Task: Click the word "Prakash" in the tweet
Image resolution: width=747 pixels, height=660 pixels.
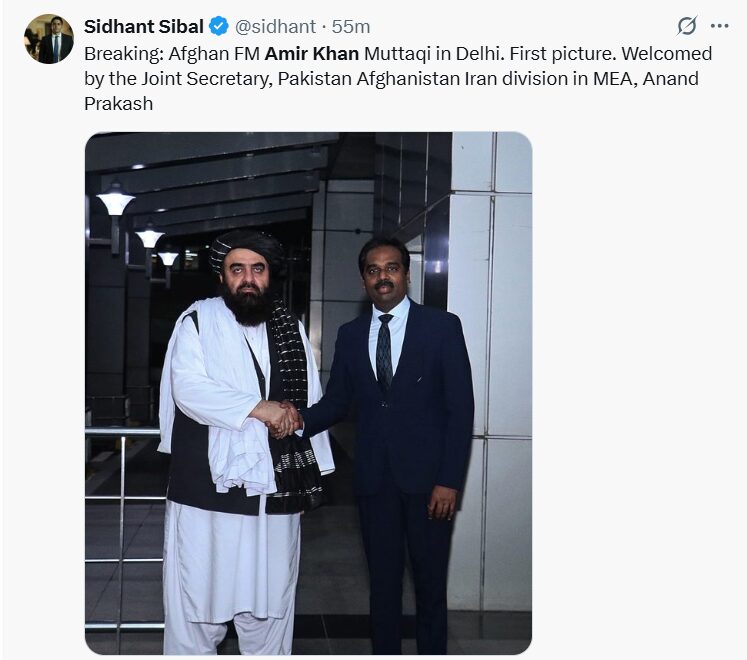Action: (119, 103)
